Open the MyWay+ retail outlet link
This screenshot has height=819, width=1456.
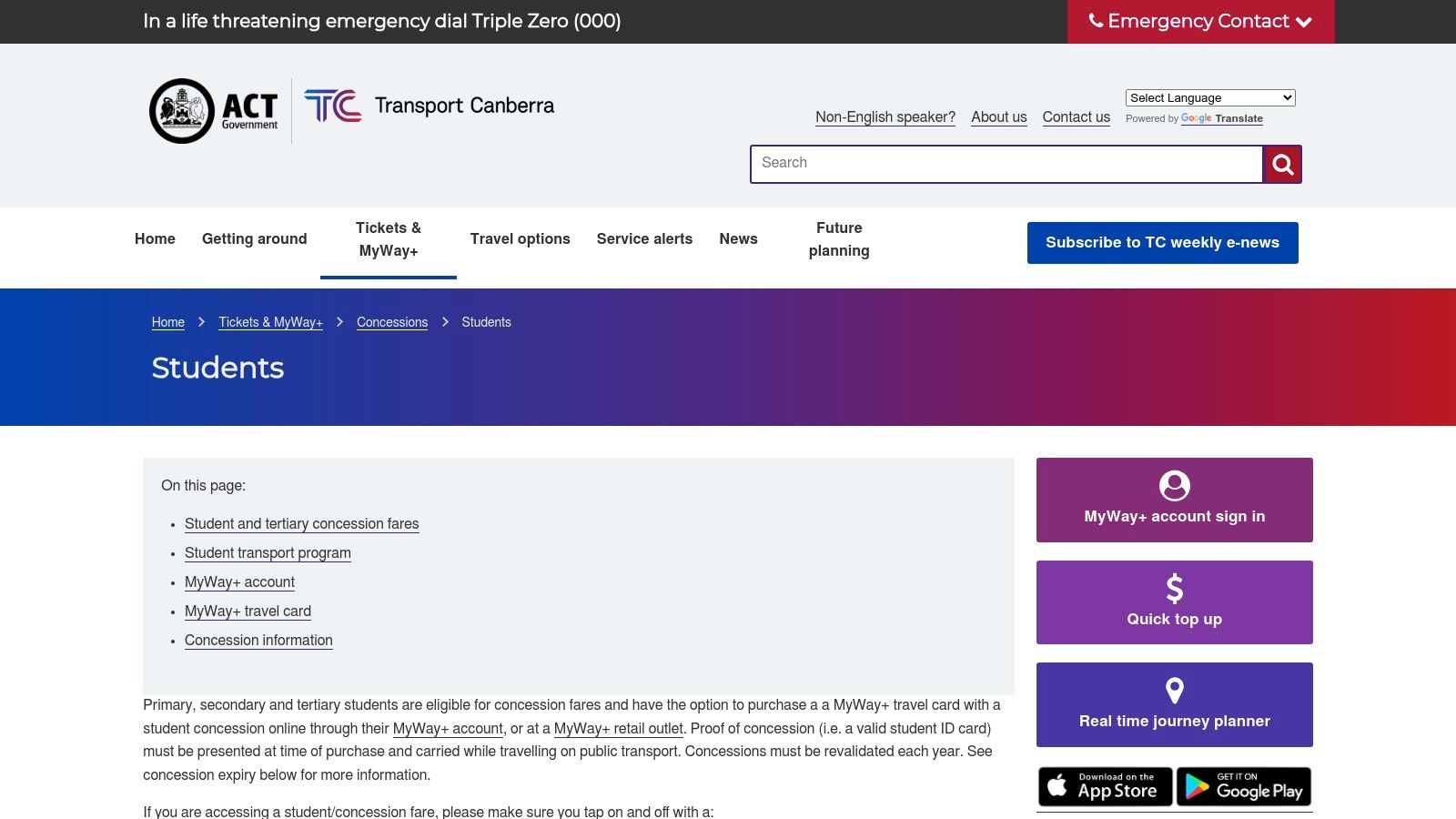click(619, 728)
